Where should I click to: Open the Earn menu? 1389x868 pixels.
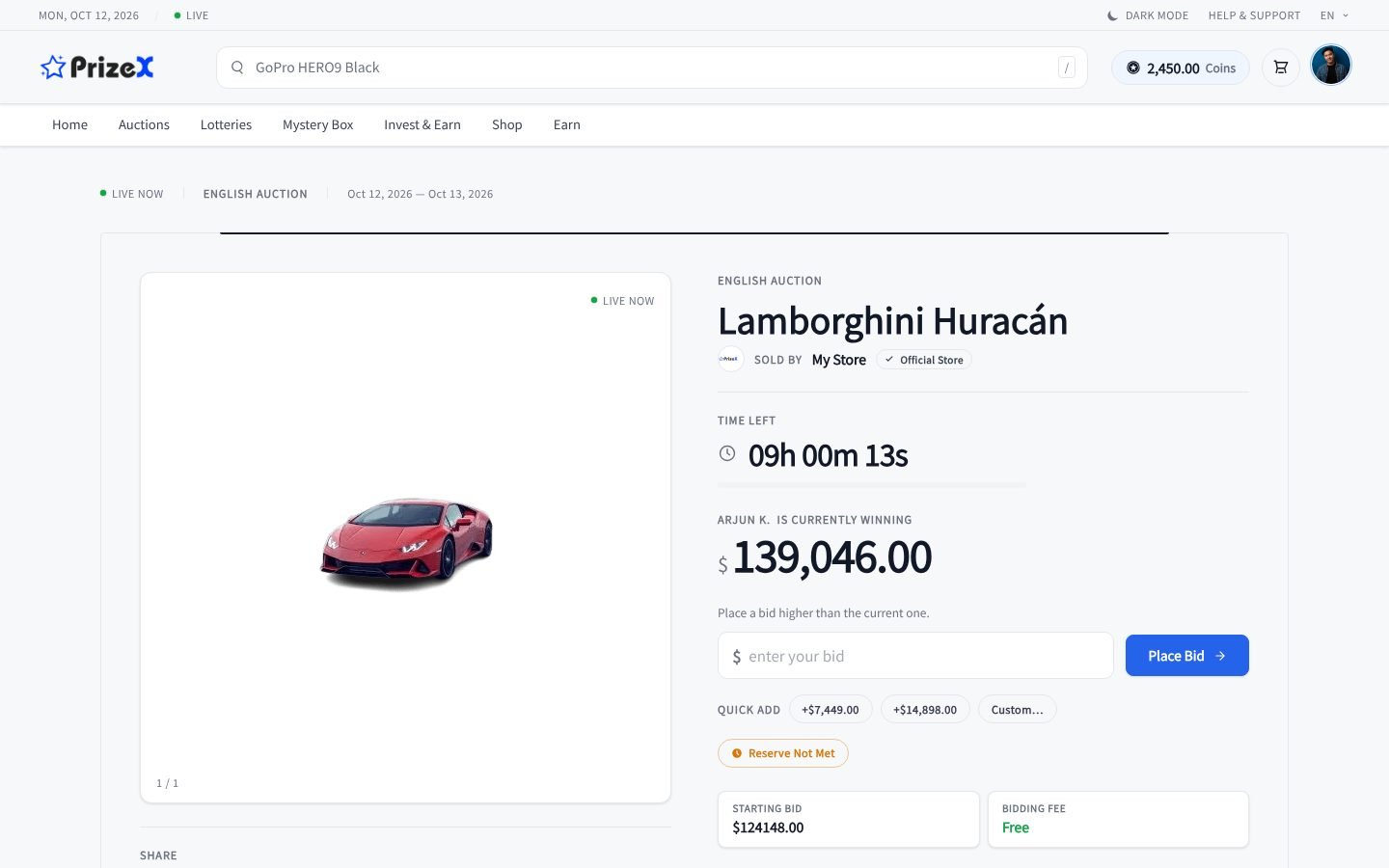pyautogui.click(x=567, y=124)
